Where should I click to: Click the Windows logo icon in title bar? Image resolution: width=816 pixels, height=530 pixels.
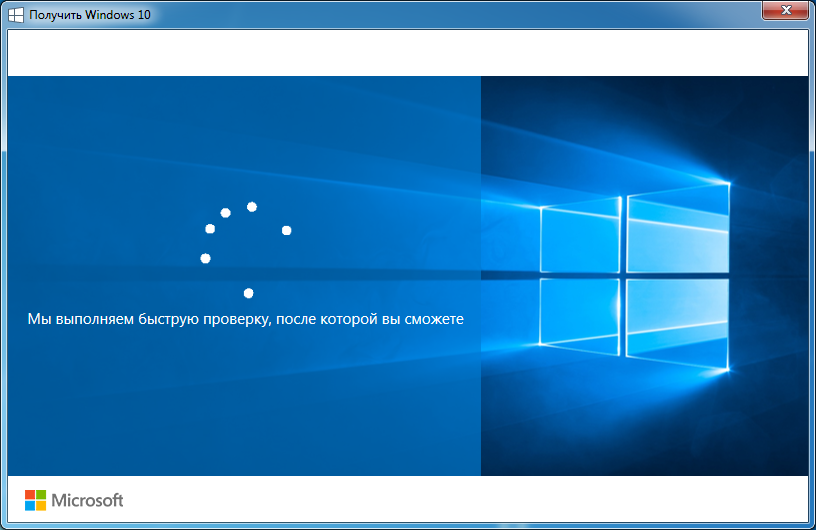click(16, 15)
